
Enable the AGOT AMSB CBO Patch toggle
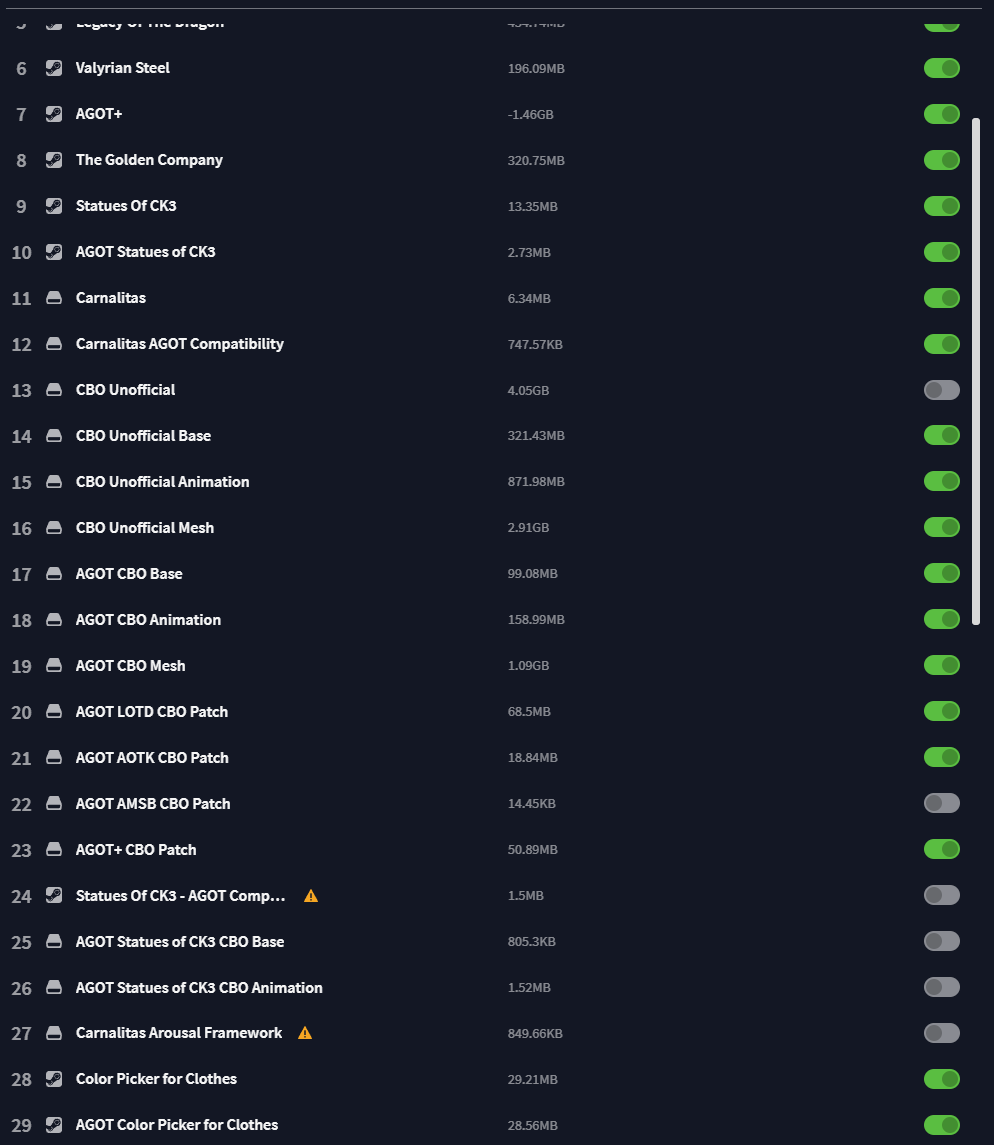pyautogui.click(x=941, y=803)
